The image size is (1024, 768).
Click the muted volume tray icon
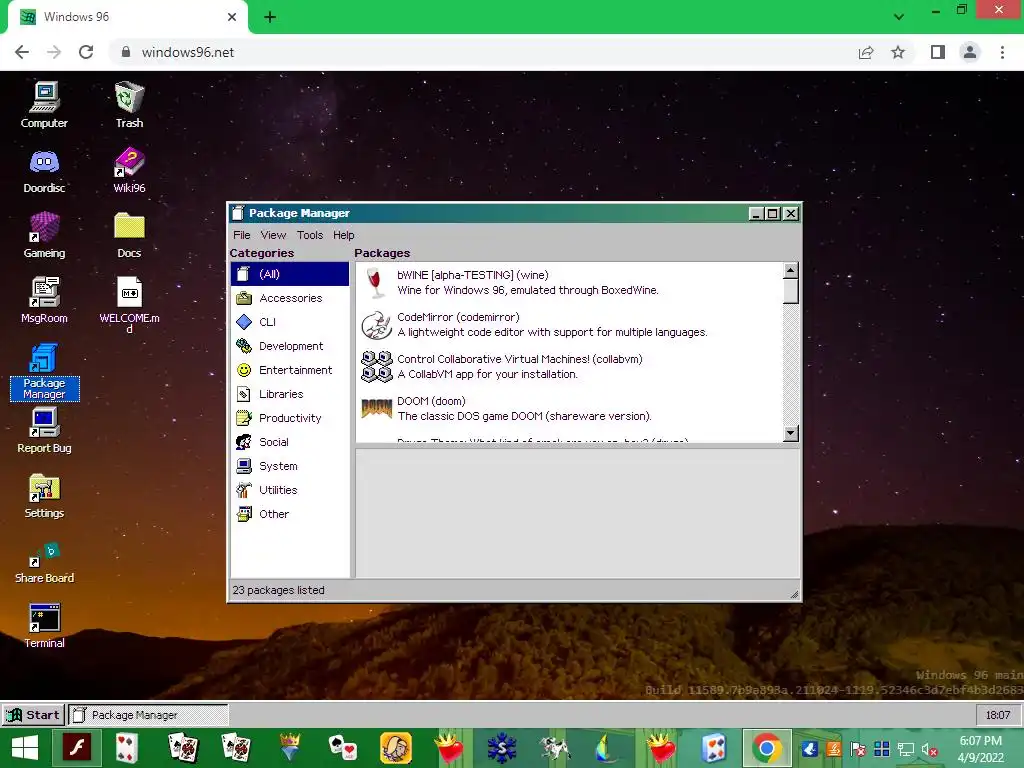click(929, 750)
